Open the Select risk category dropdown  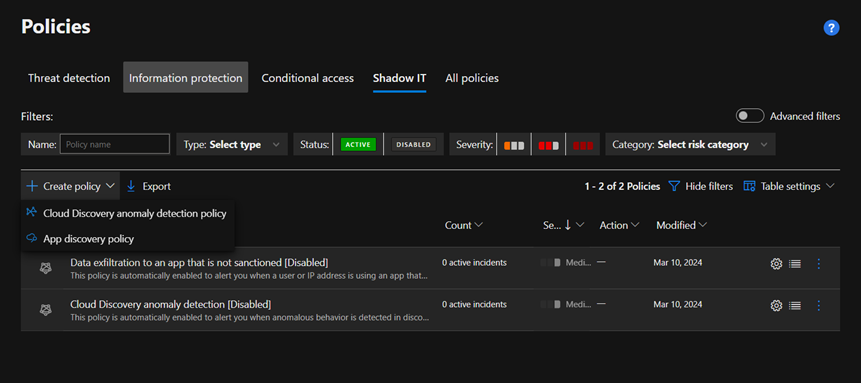coord(690,145)
